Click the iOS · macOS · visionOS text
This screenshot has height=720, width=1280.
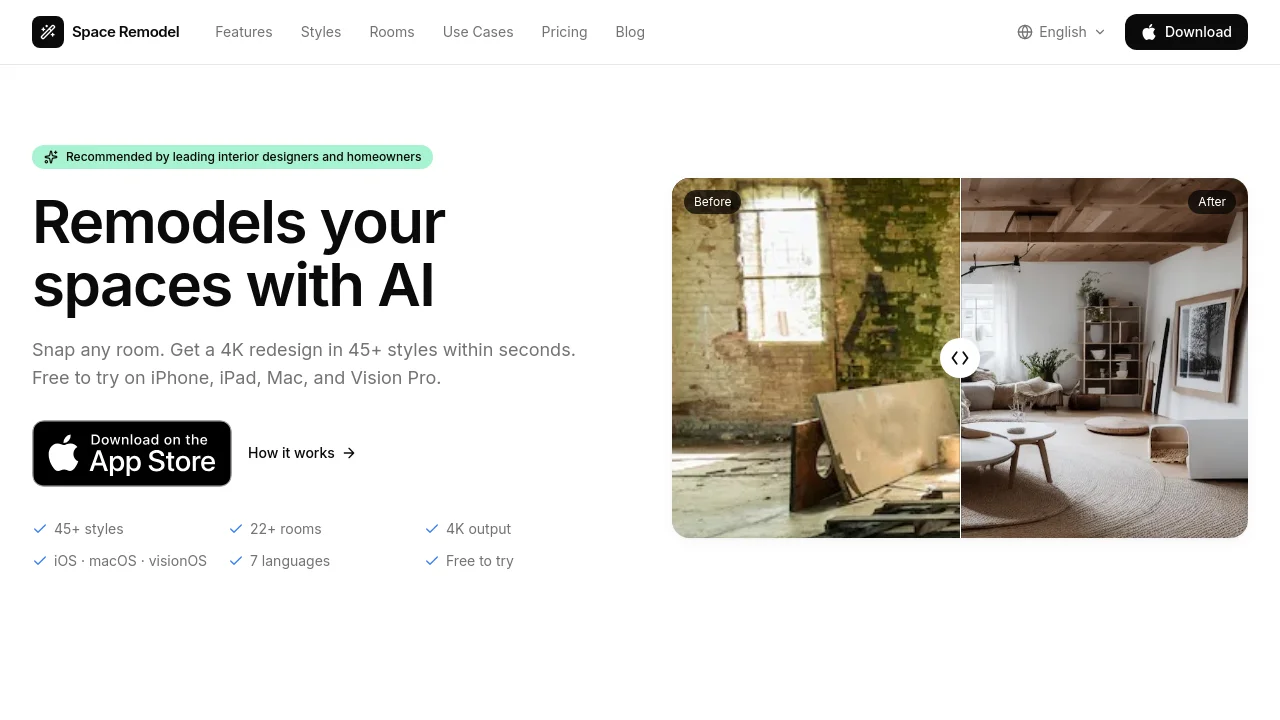click(130, 561)
